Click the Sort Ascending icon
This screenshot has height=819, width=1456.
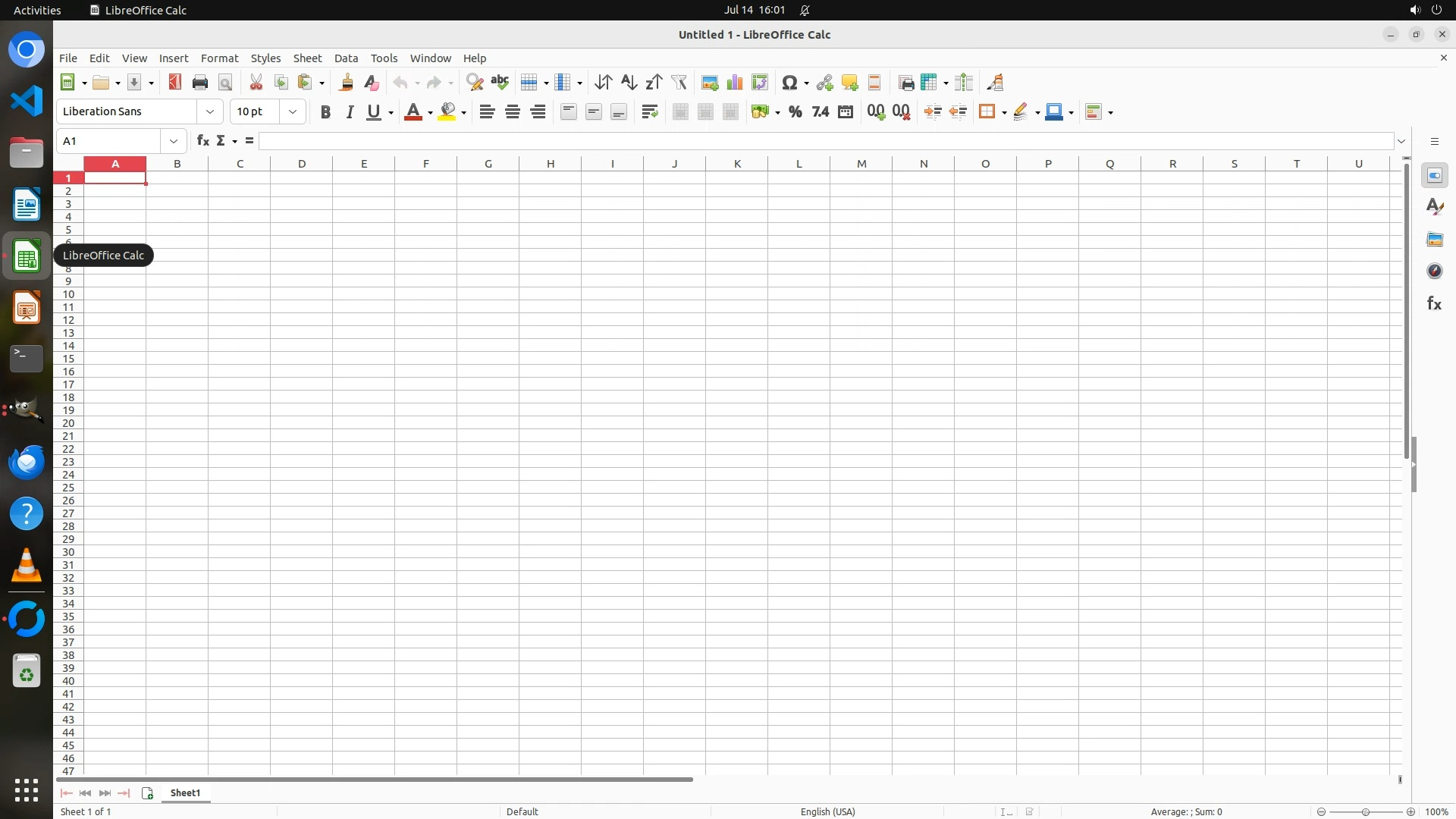[629, 83]
